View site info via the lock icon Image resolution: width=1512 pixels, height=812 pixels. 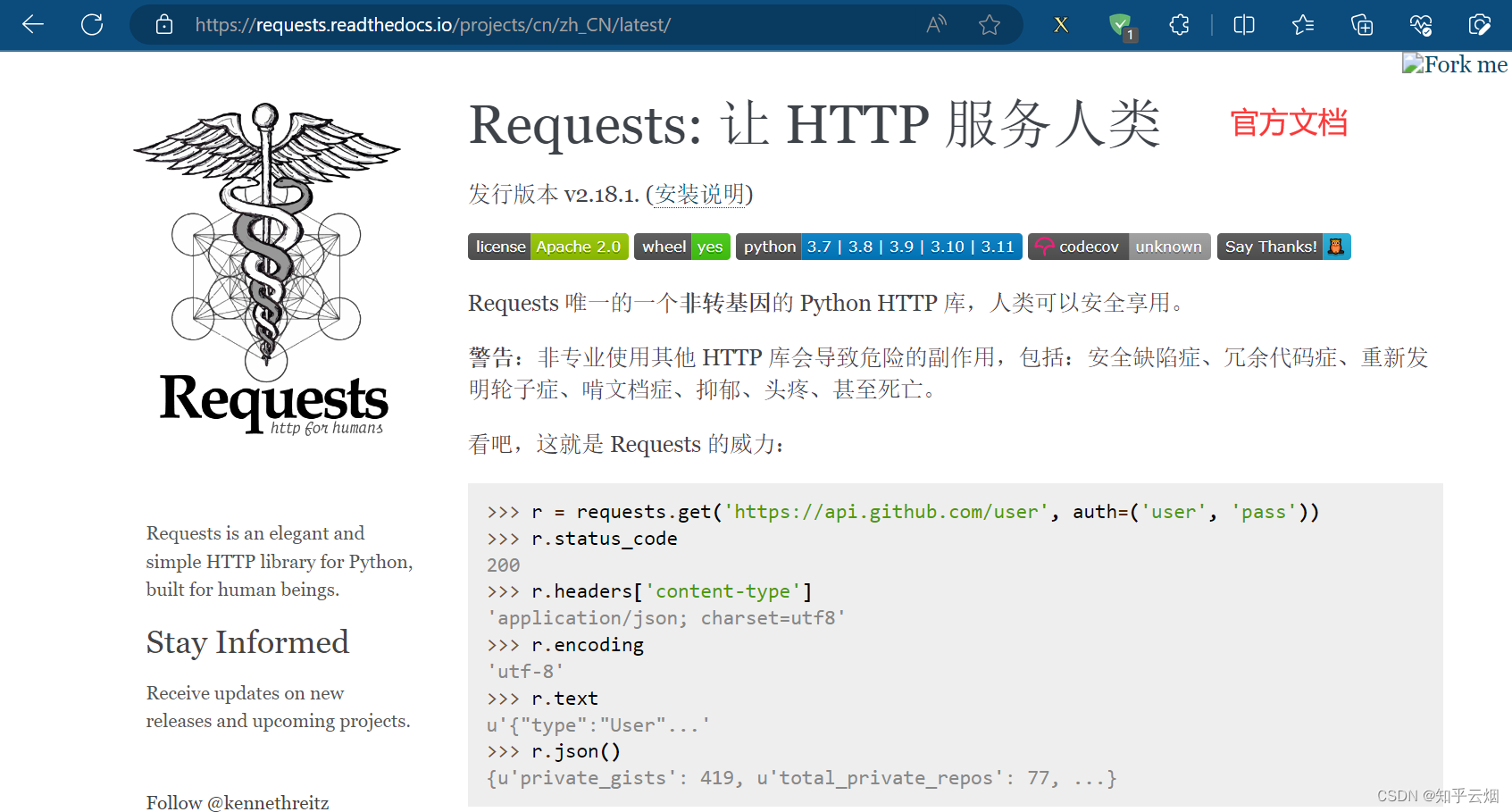[x=164, y=24]
